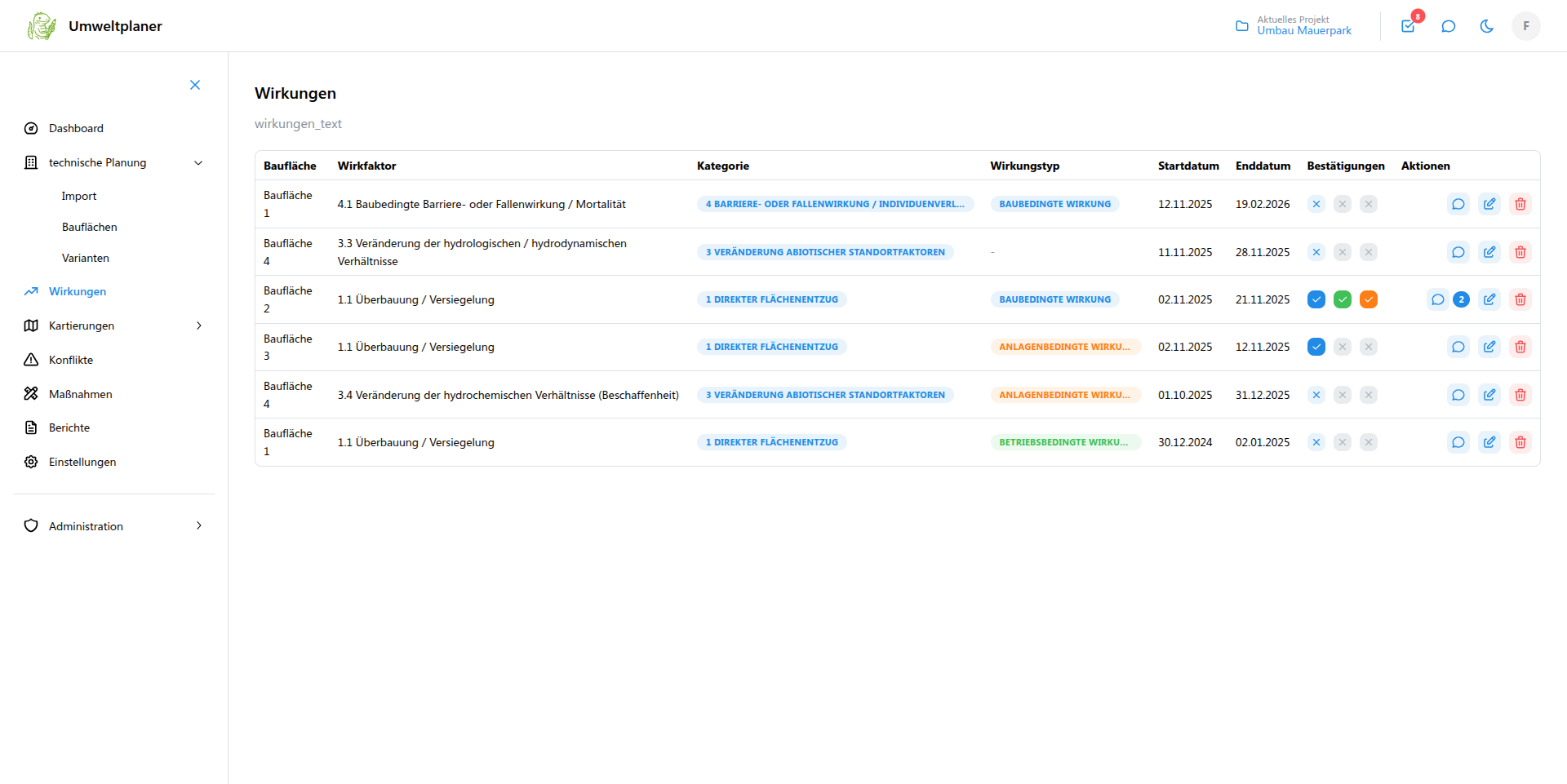The width and height of the screenshot is (1567, 784).
Task: Open Maßnahmen in the sidebar
Action: coord(80,394)
